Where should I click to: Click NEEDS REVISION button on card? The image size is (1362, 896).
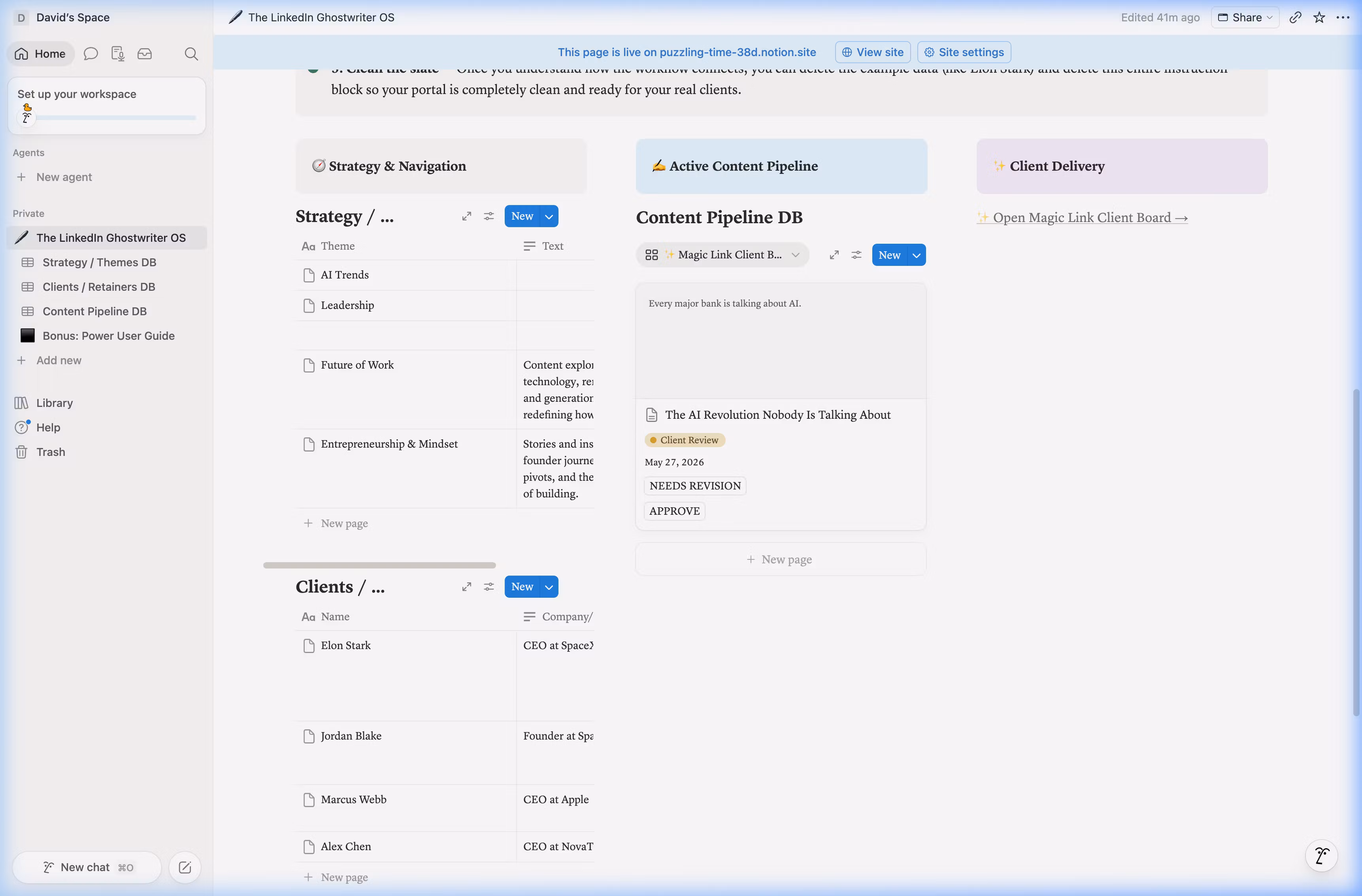tap(695, 486)
